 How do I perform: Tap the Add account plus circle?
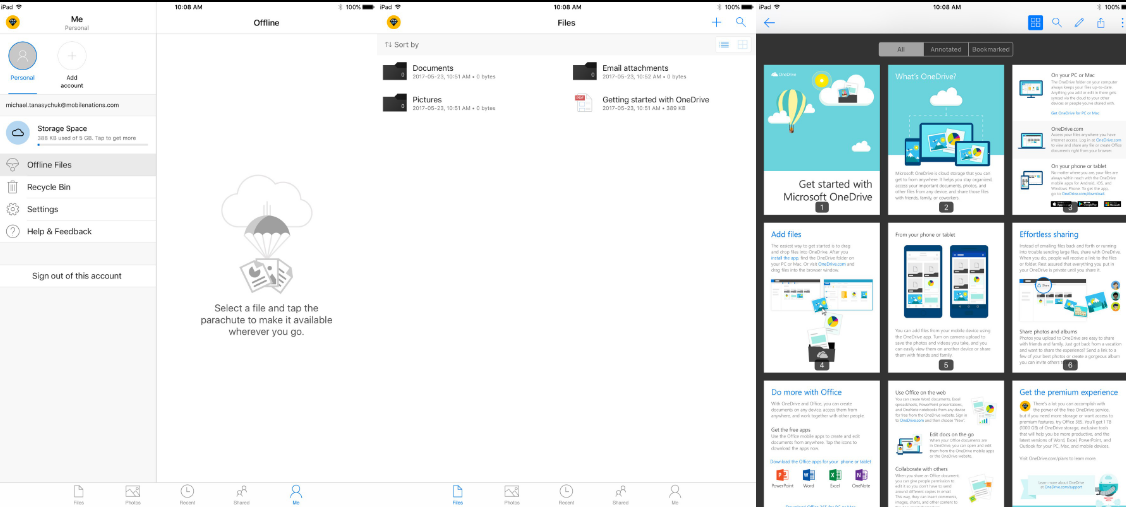tap(72, 55)
